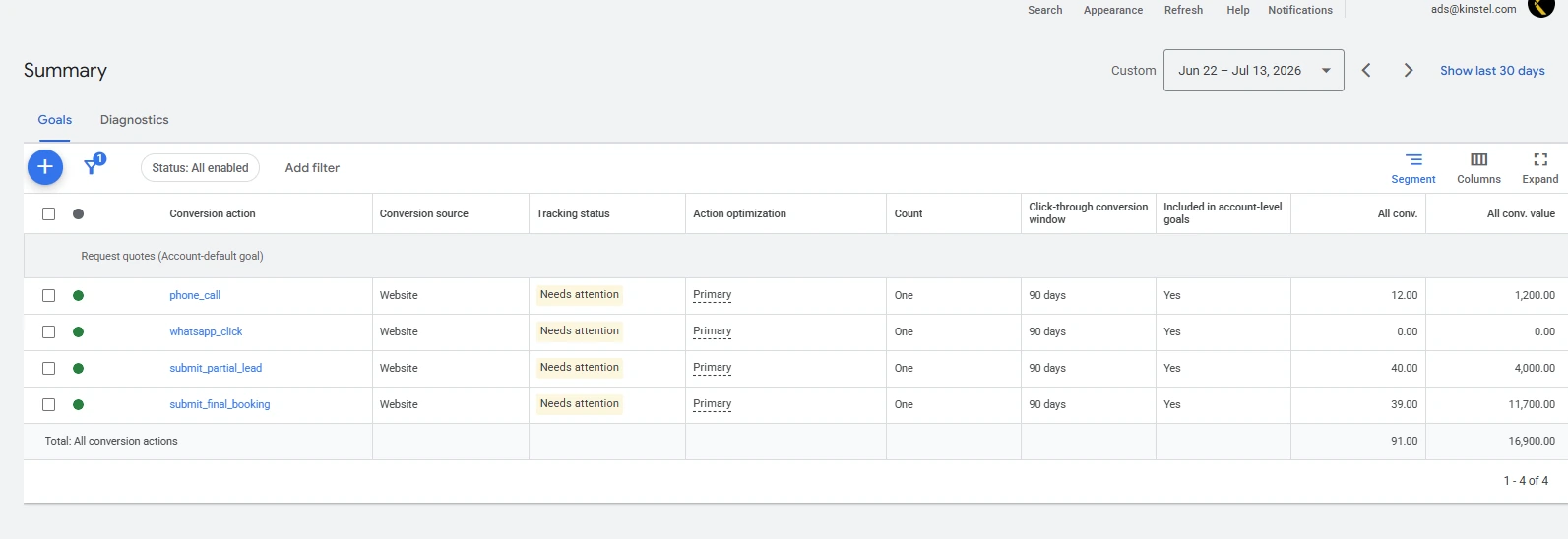Click the 1 - 4 of 4 pagination text
This screenshot has height=539, width=1568.
1526,481
